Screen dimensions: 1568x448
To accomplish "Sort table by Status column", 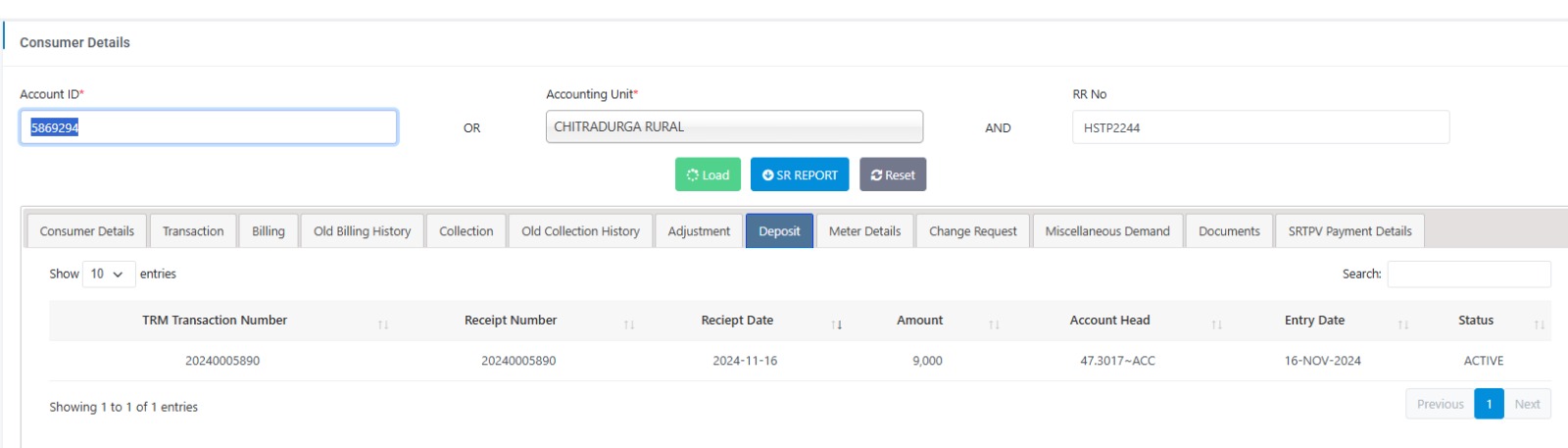I will coord(1475,321).
